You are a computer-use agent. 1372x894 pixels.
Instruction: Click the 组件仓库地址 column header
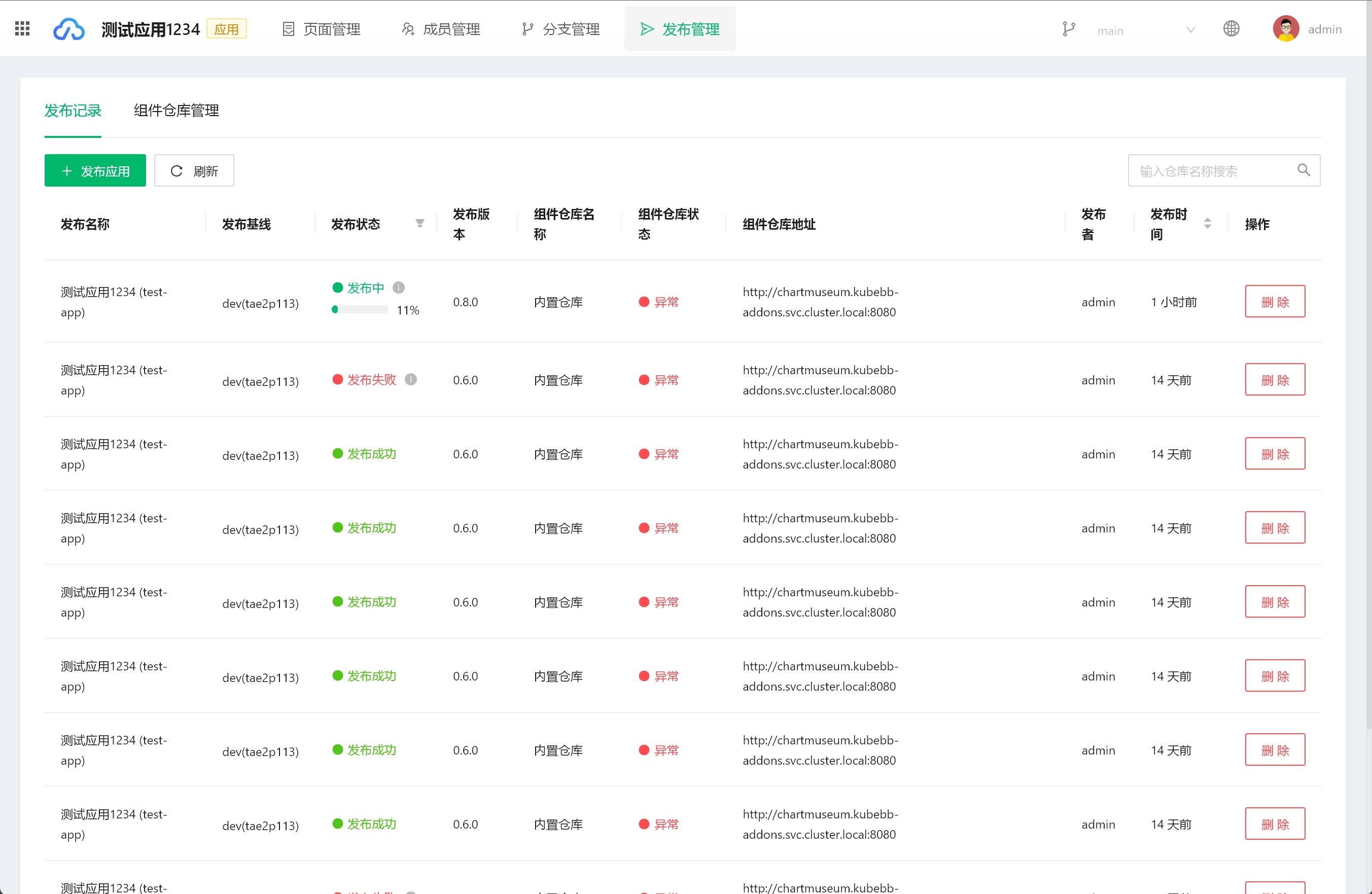tap(779, 224)
